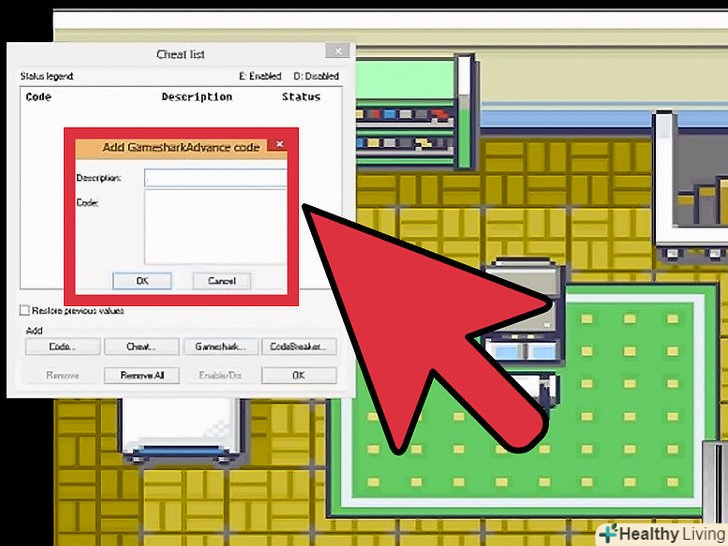Screen dimensions: 728x546
Task: Click the Description column header
Action: [197, 97]
